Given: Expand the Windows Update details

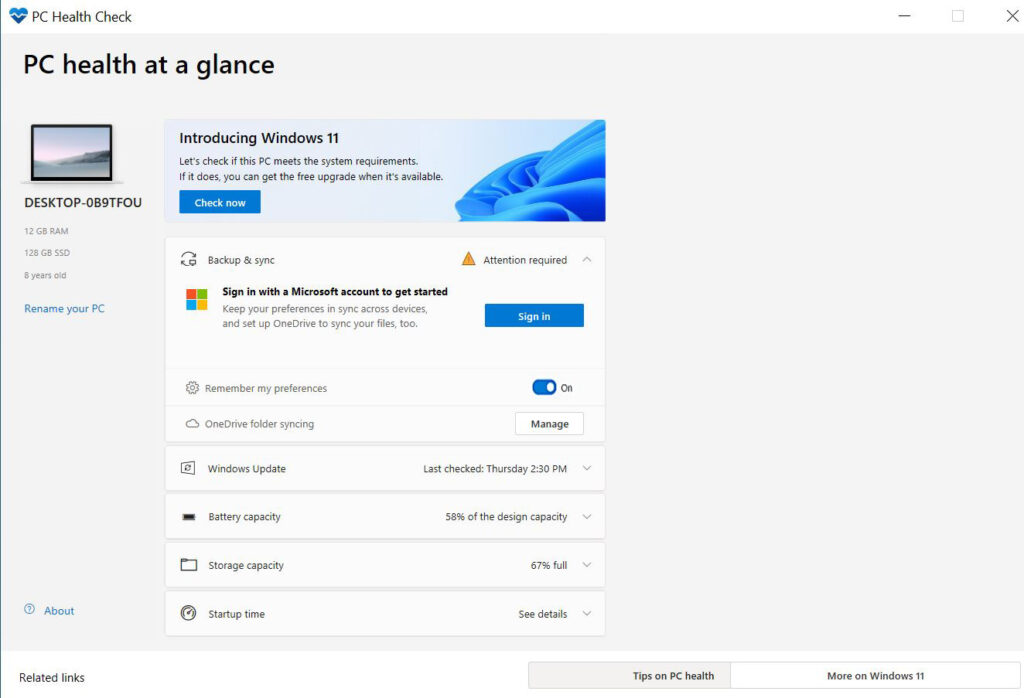Looking at the screenshot, I should [589, 468].
